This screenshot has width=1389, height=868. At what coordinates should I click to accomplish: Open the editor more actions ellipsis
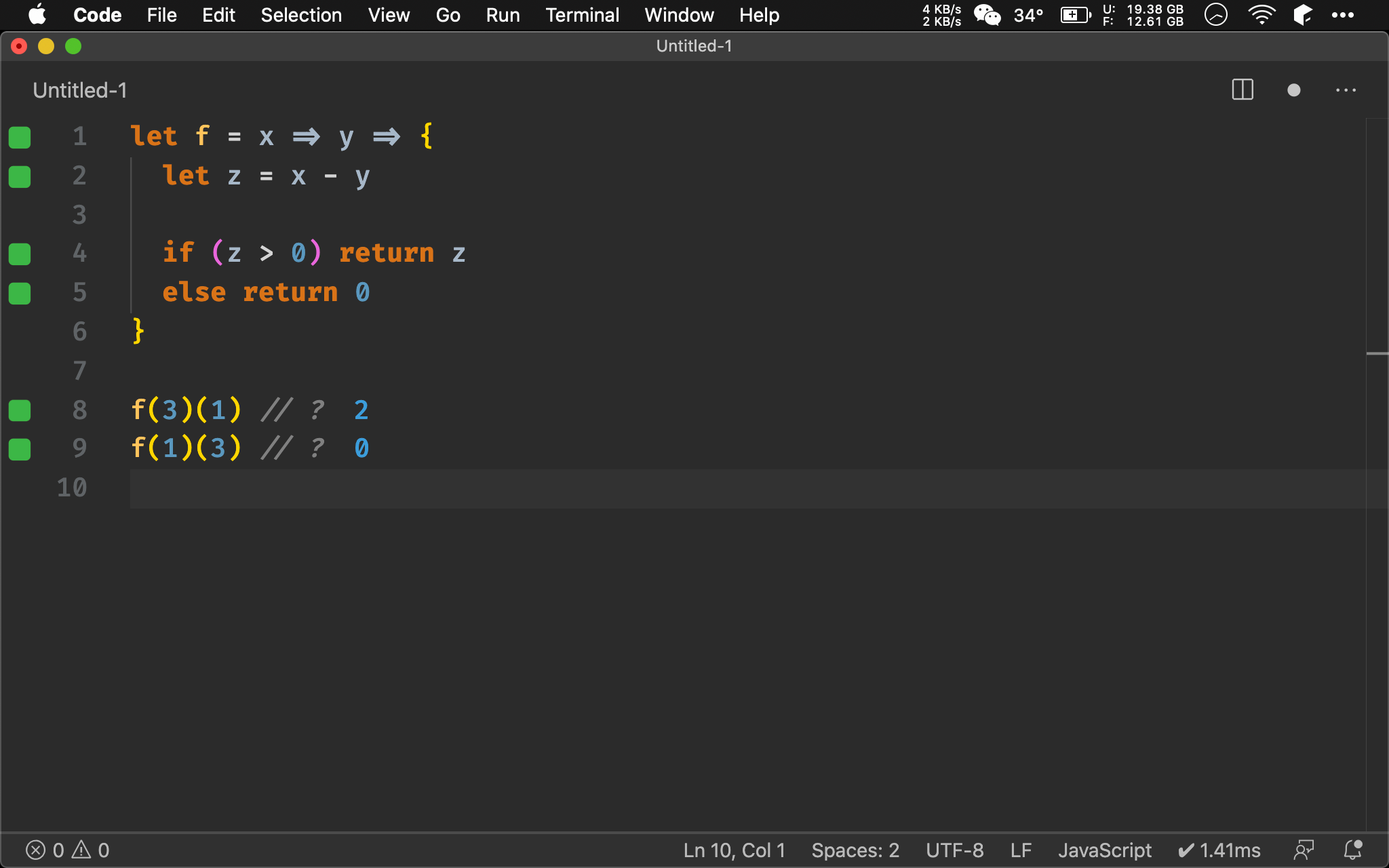pos(1346,90)
